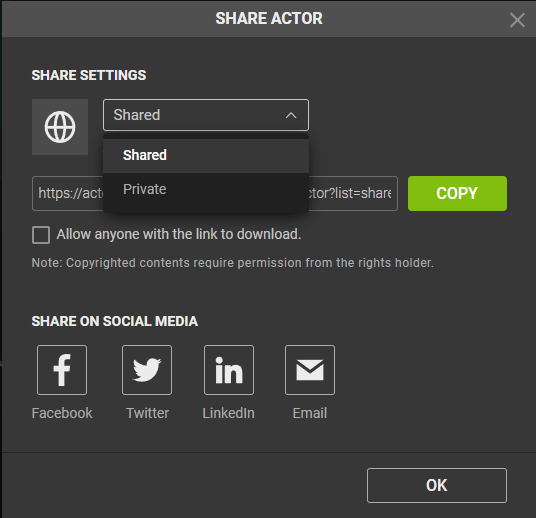
Task: Click the 'Allow anyone with the link' label
Action: point(179,235)
